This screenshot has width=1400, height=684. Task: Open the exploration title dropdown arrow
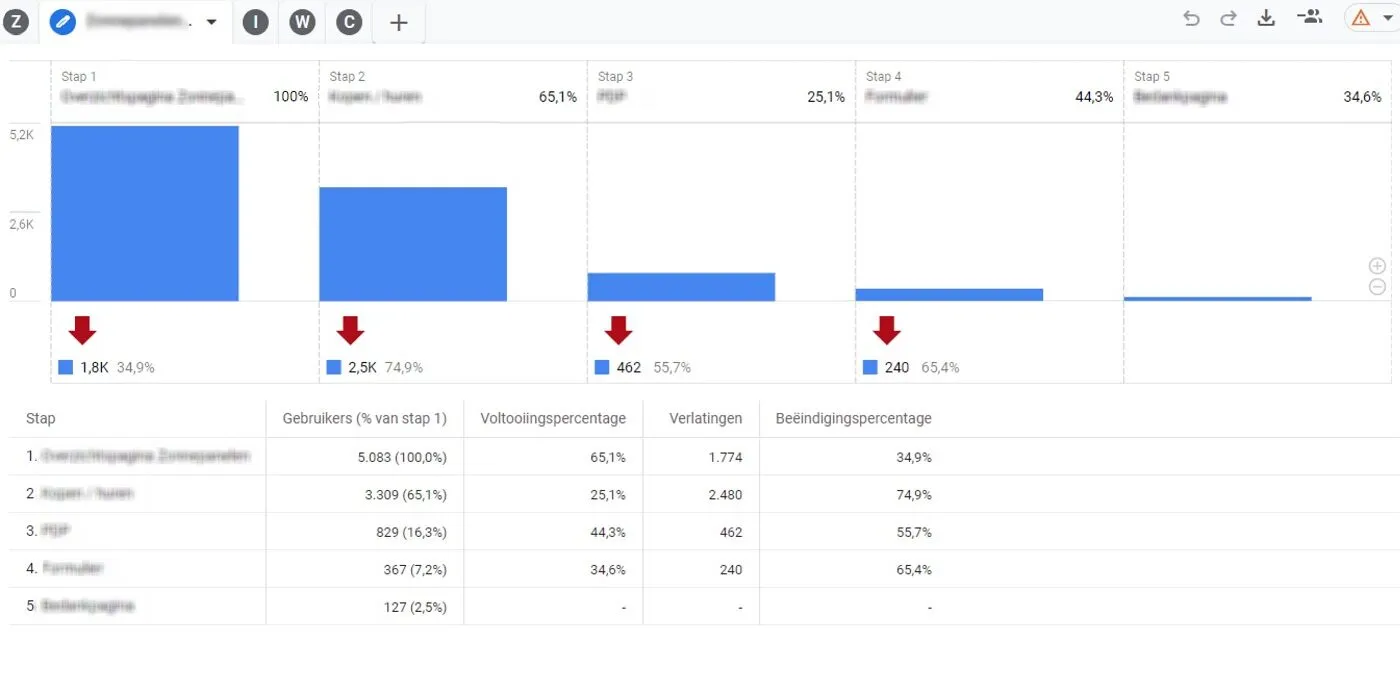[x=210, y=21]
